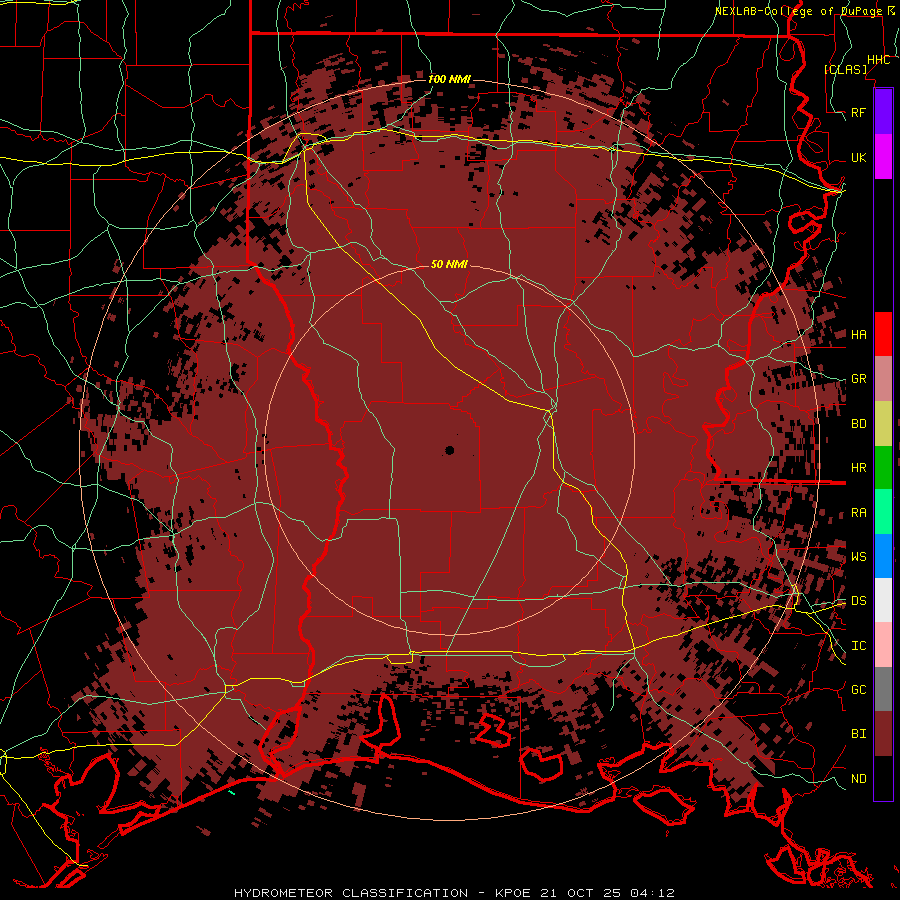Click the ND black legend swatch

pos(883,778)
